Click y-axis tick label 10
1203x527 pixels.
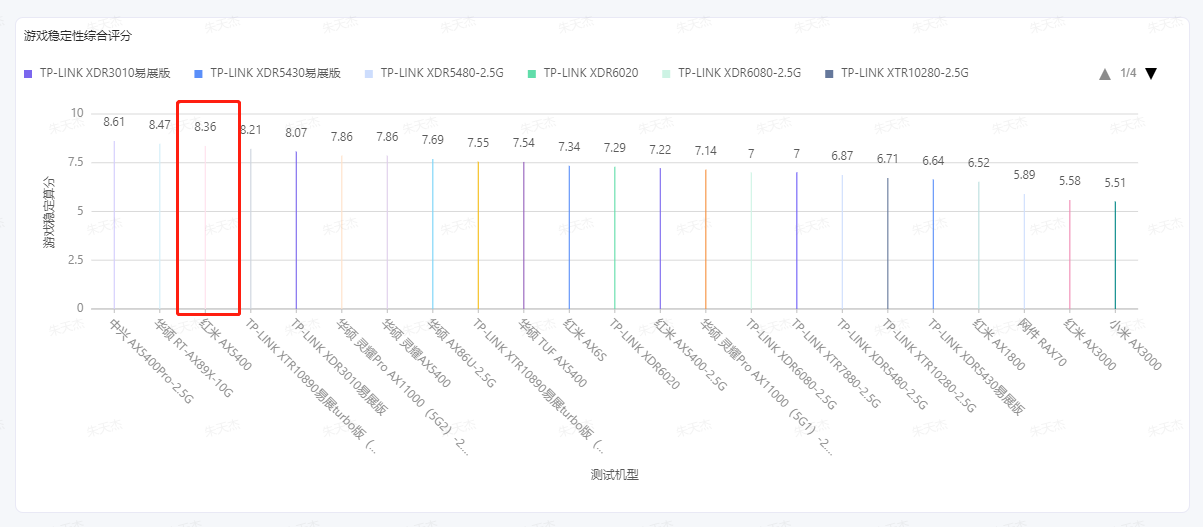[x=77, y=112]
